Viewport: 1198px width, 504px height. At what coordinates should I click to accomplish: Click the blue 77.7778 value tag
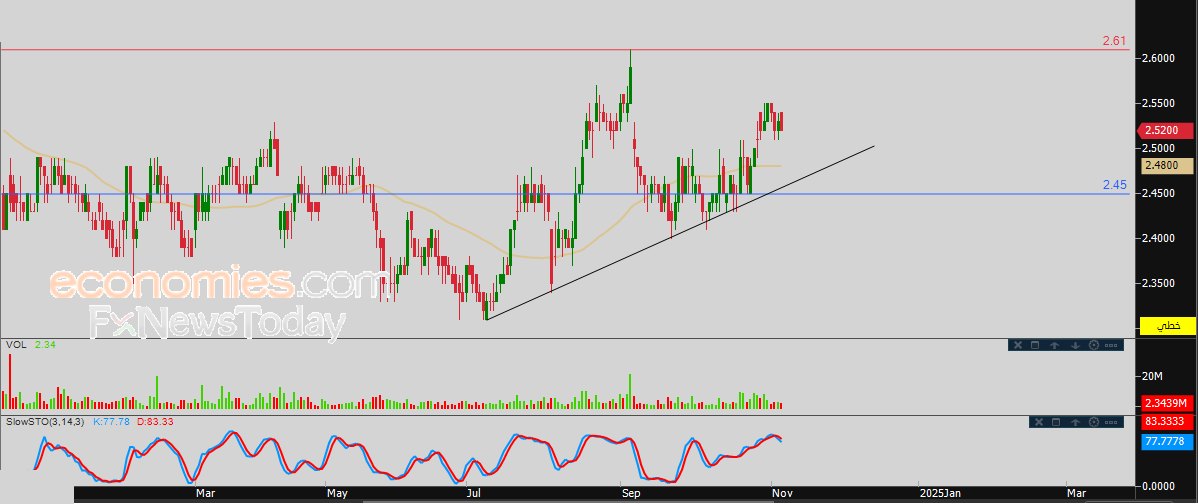(x=1167, y=441)
